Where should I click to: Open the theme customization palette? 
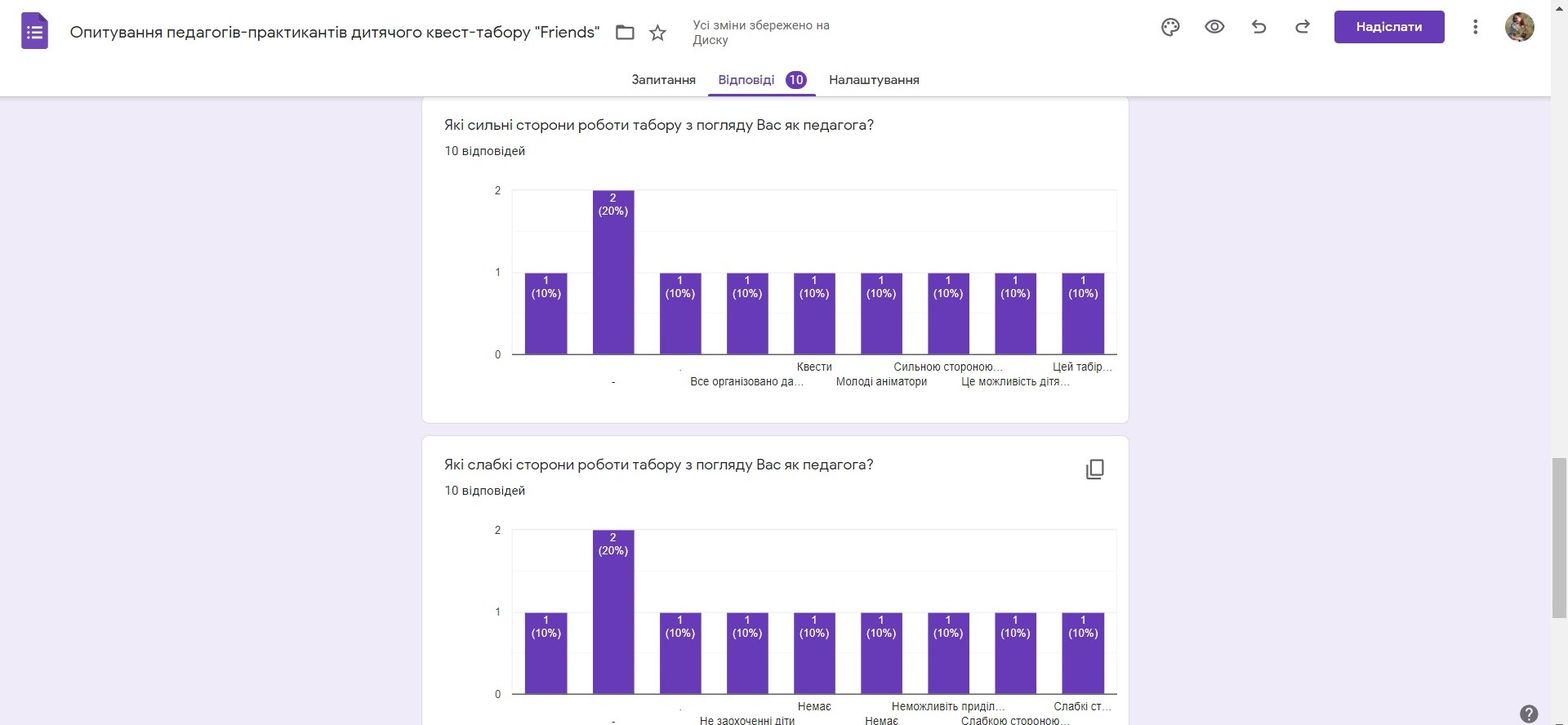click(1170, 27)
